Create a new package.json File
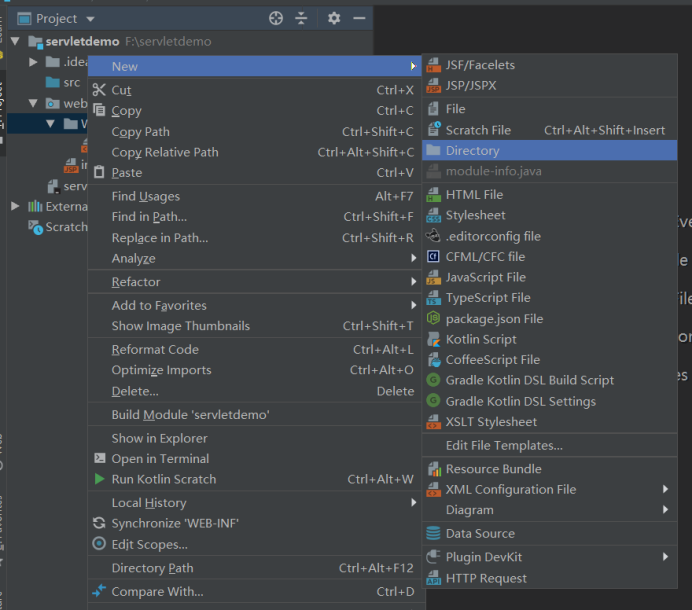 [x=549, y=319]
